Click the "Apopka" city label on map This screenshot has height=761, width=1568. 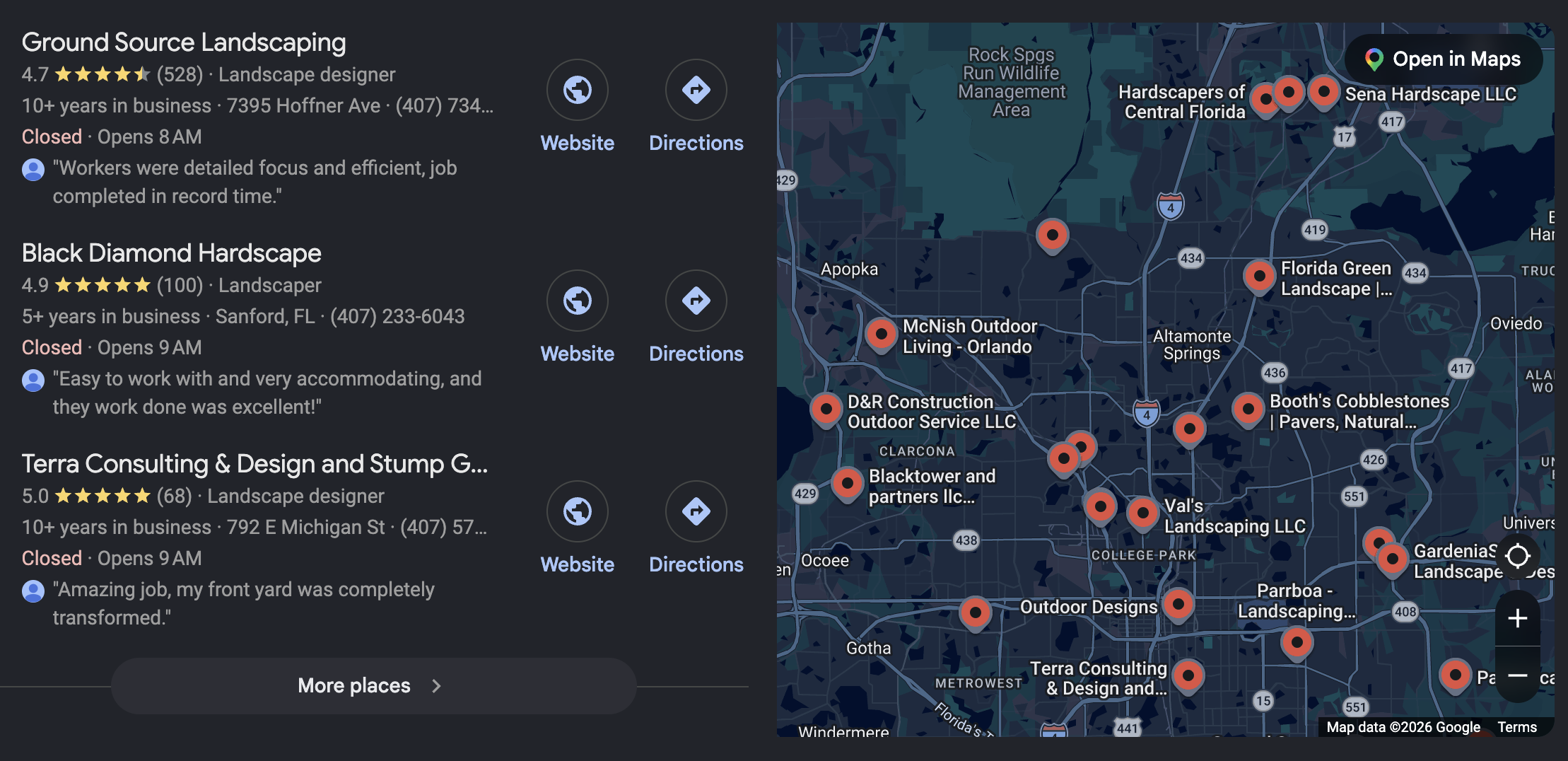point(849,269)
